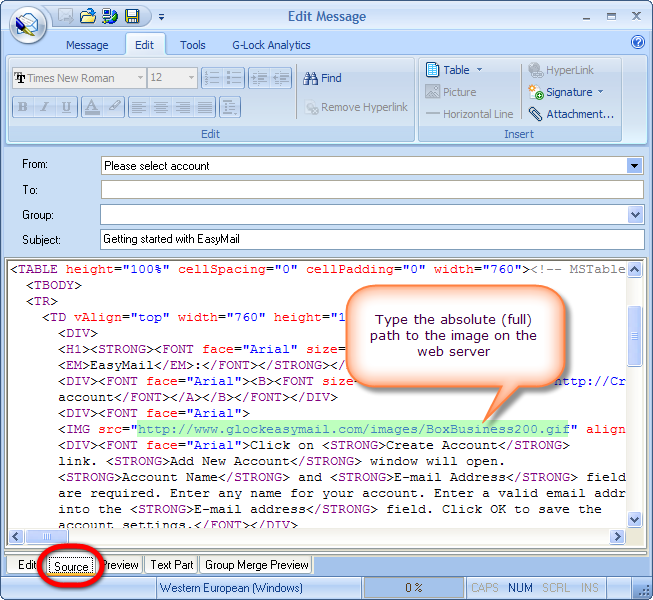Image resolution: width=653 pixels, height=600 pixels.
Task: Switch to the Message ribbon tab
Action: coord(87,45)
